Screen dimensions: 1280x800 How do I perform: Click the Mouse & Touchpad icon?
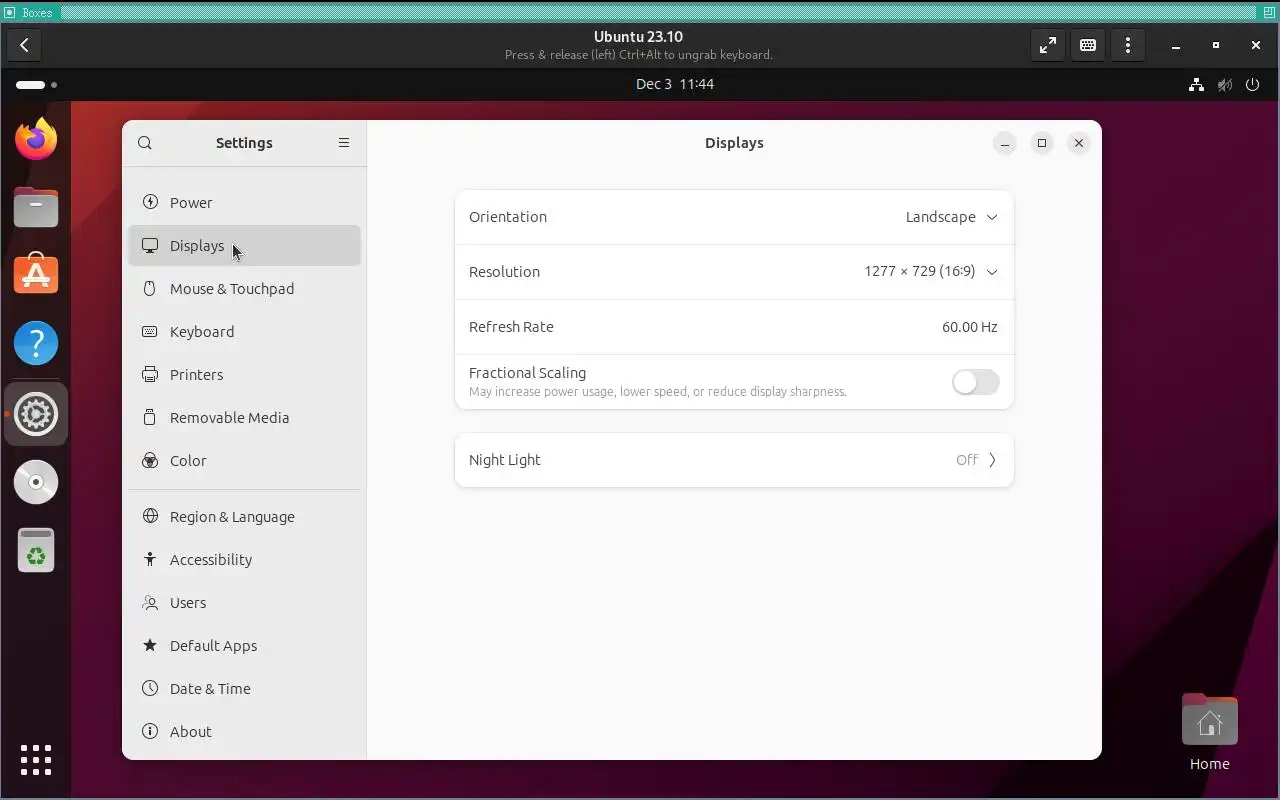click(x=150, y=288)
